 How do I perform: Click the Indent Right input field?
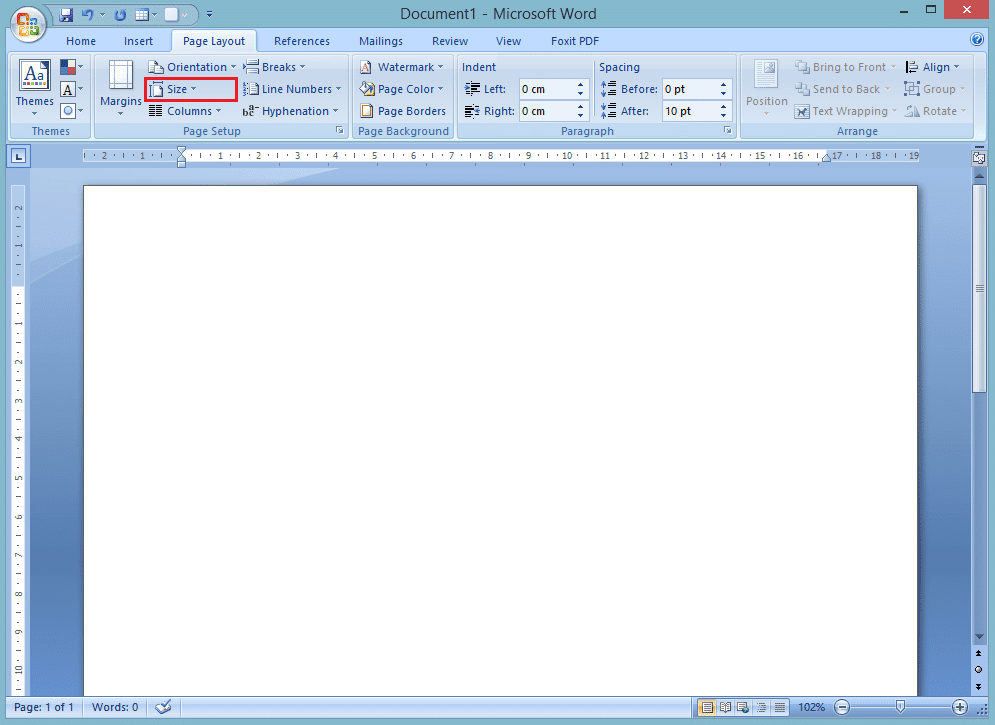coord(546,111)
